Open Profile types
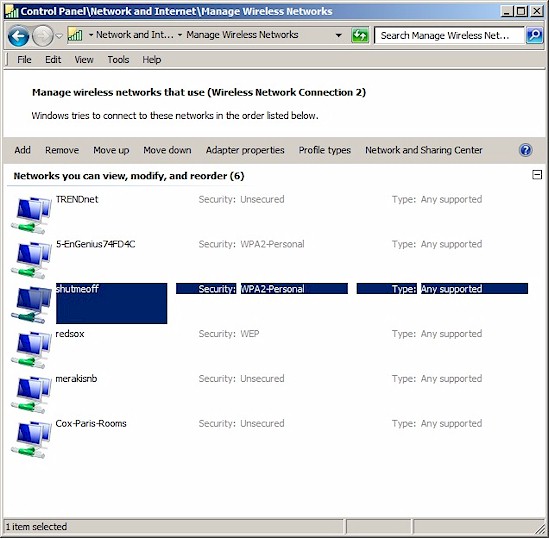 pyautogui.click(x=324, y=150)
